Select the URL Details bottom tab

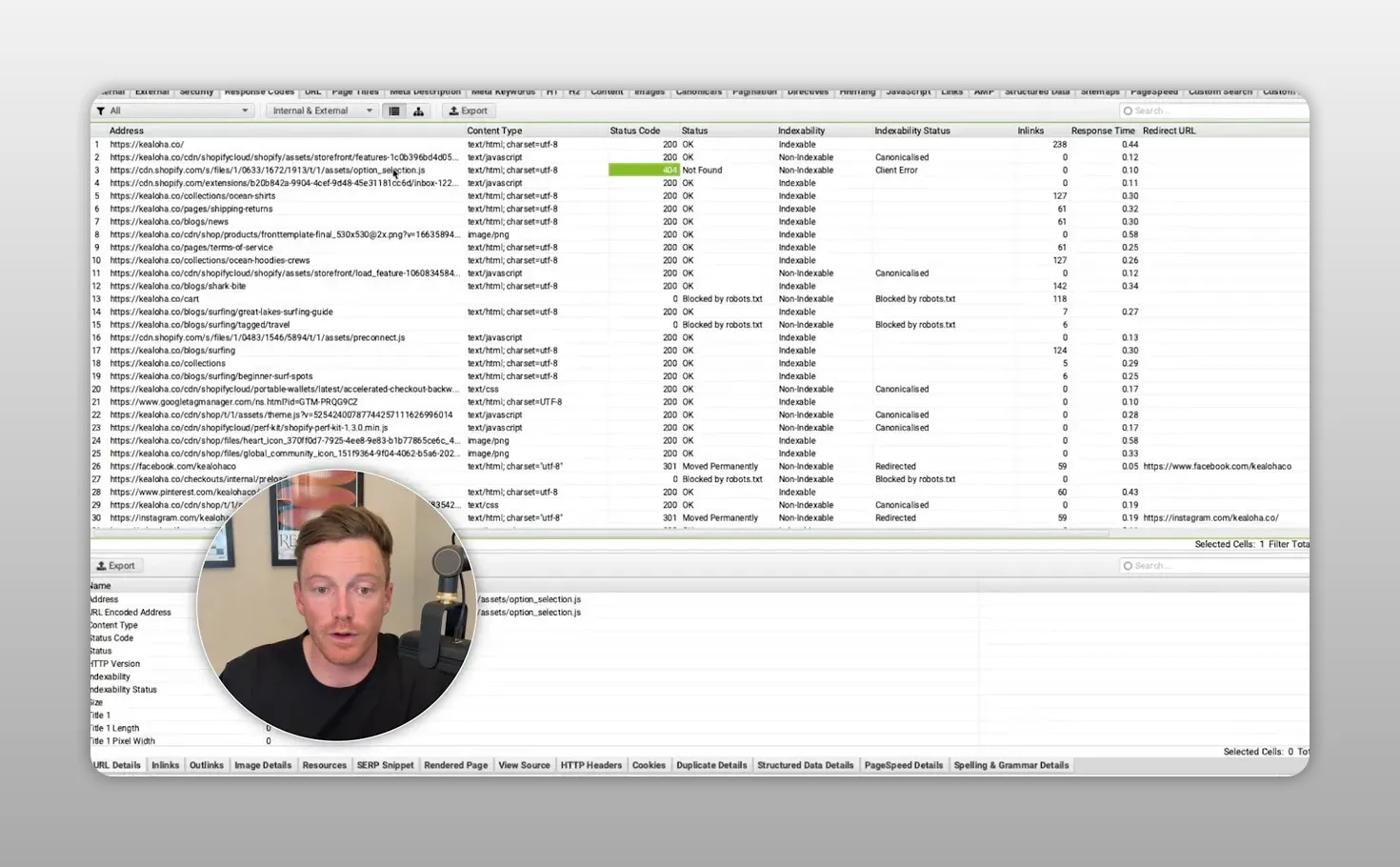tap(116, 765)
